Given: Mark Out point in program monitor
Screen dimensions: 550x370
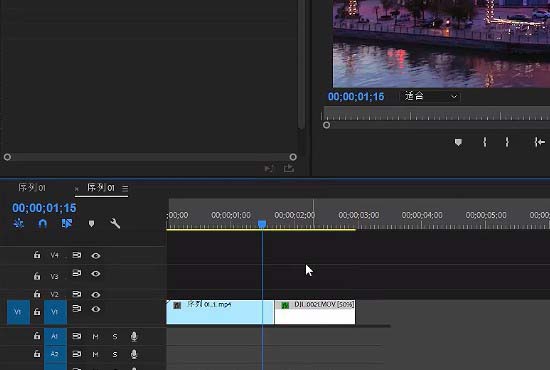Looking at the screenshot, I should click(507, 142).
